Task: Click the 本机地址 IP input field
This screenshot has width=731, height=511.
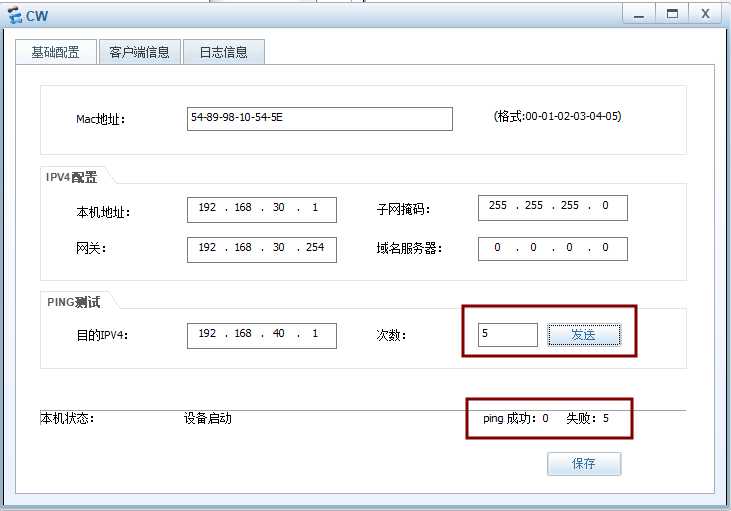Action: pos(262,210)
